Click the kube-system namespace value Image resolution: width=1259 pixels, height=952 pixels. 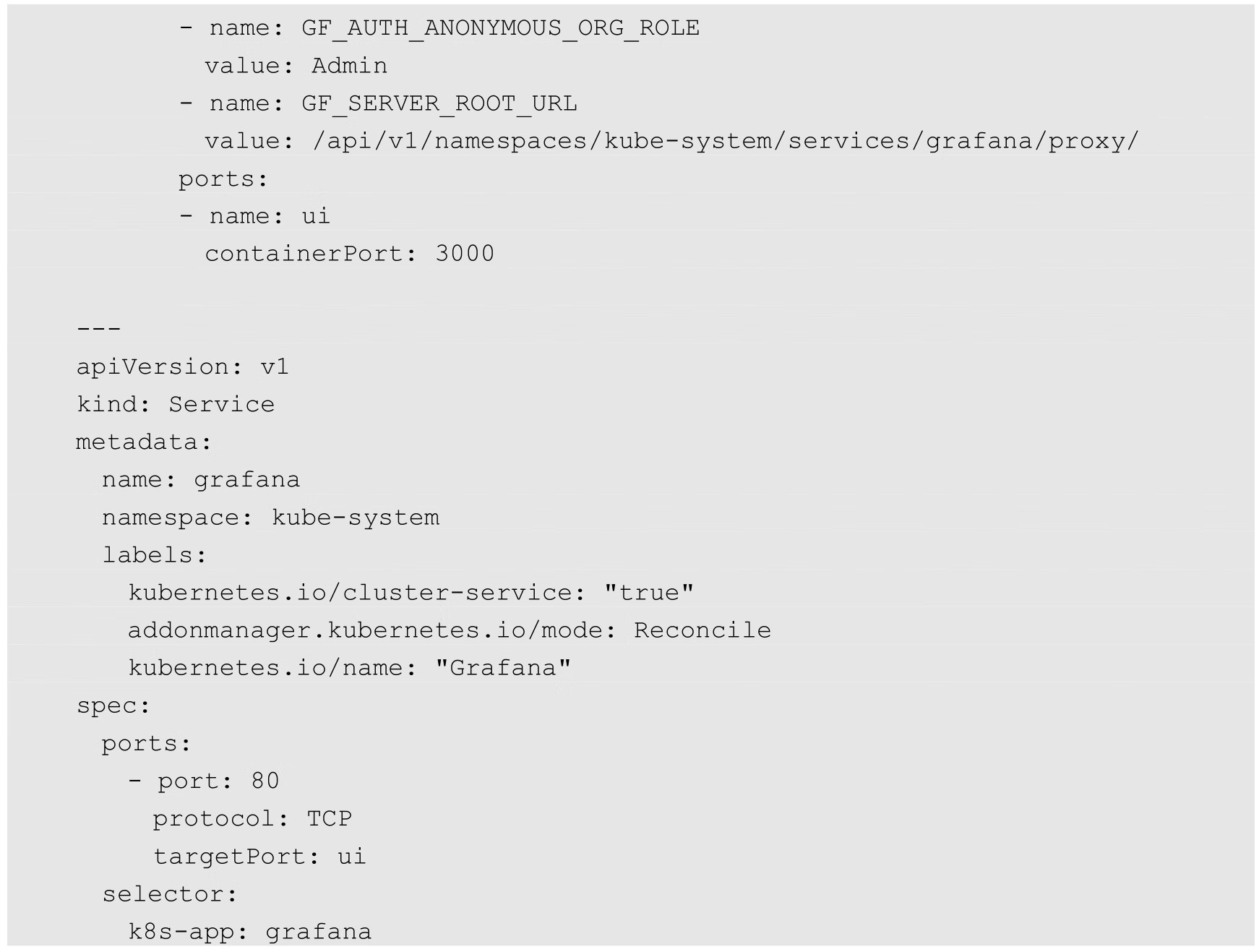click(355, 518)
